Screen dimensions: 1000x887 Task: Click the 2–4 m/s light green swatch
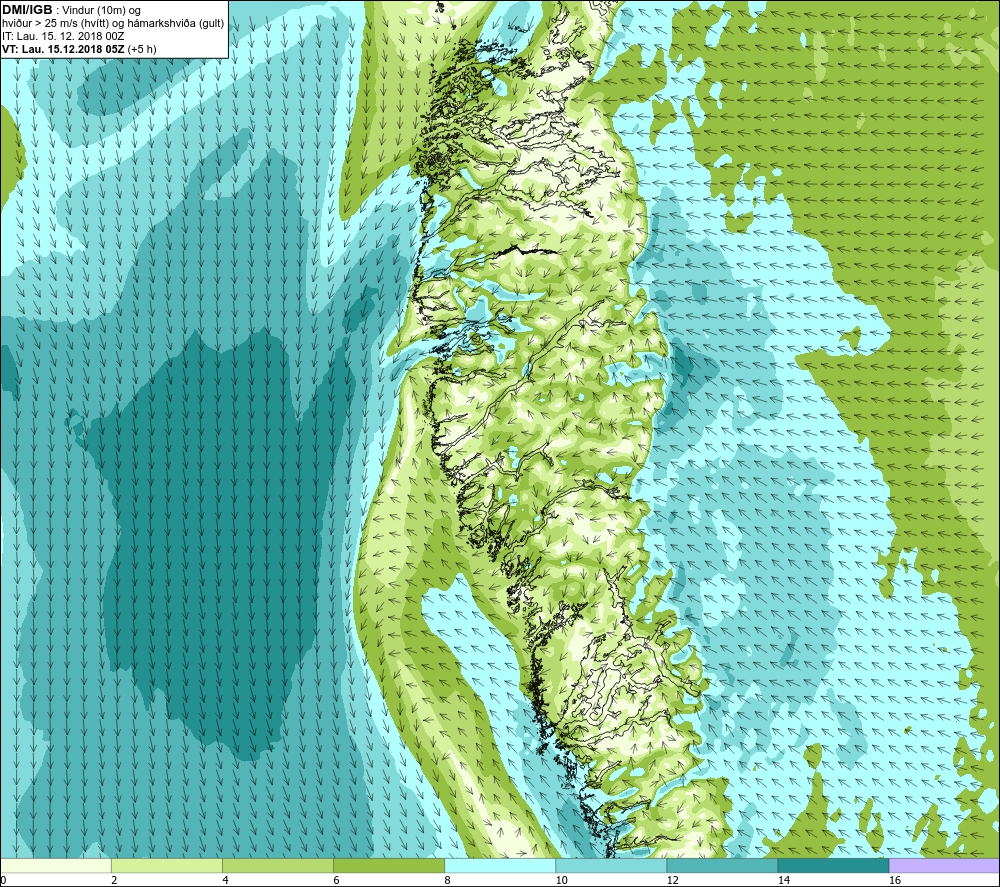166,866
